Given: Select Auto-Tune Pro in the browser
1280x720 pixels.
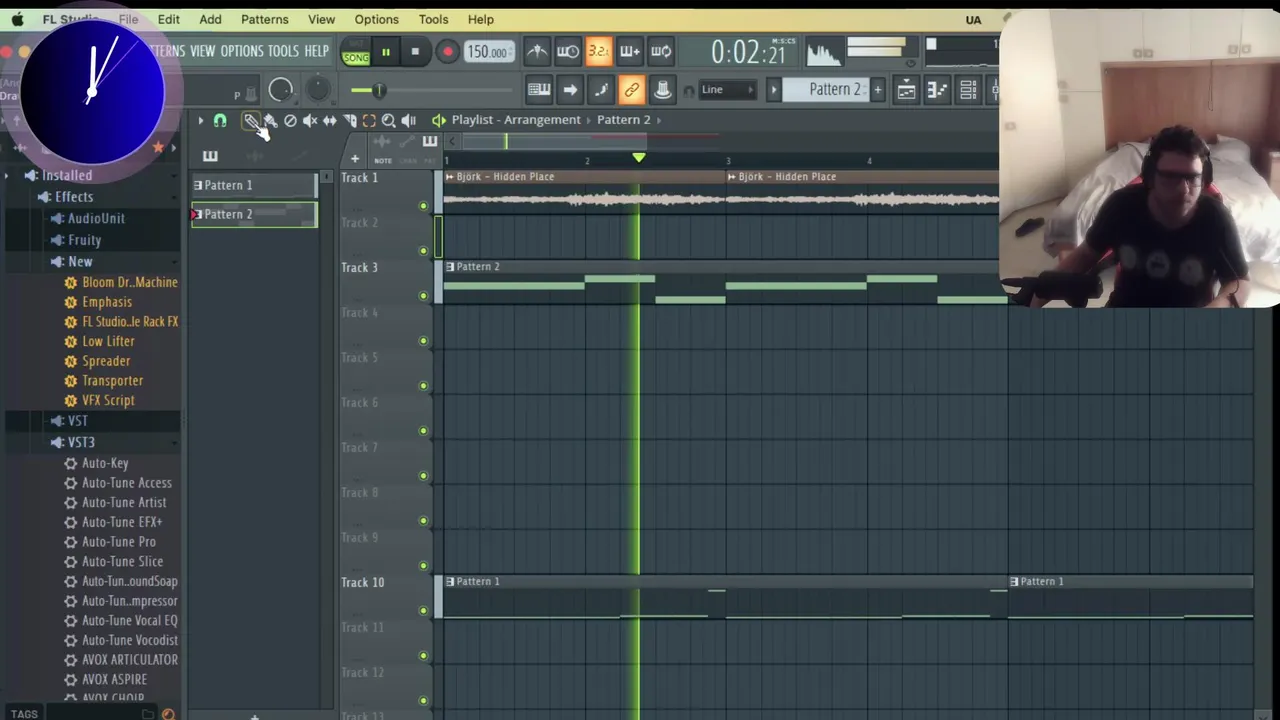Looking at the screenshot, I should click(x=118, y=542).
